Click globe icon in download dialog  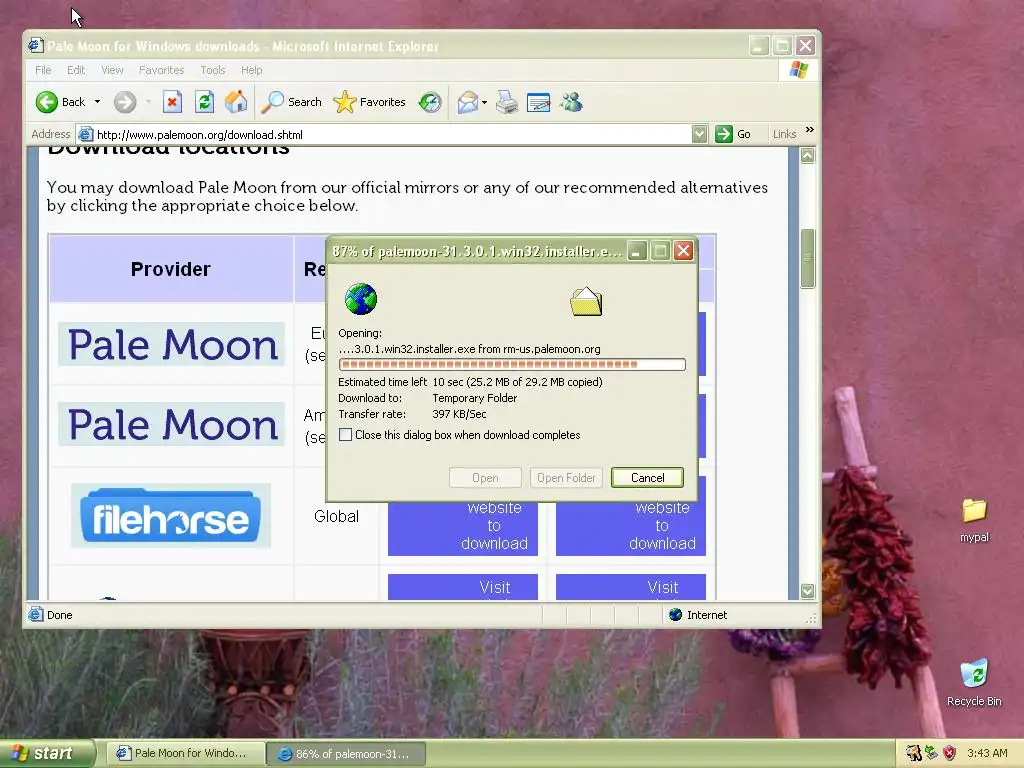360,299
